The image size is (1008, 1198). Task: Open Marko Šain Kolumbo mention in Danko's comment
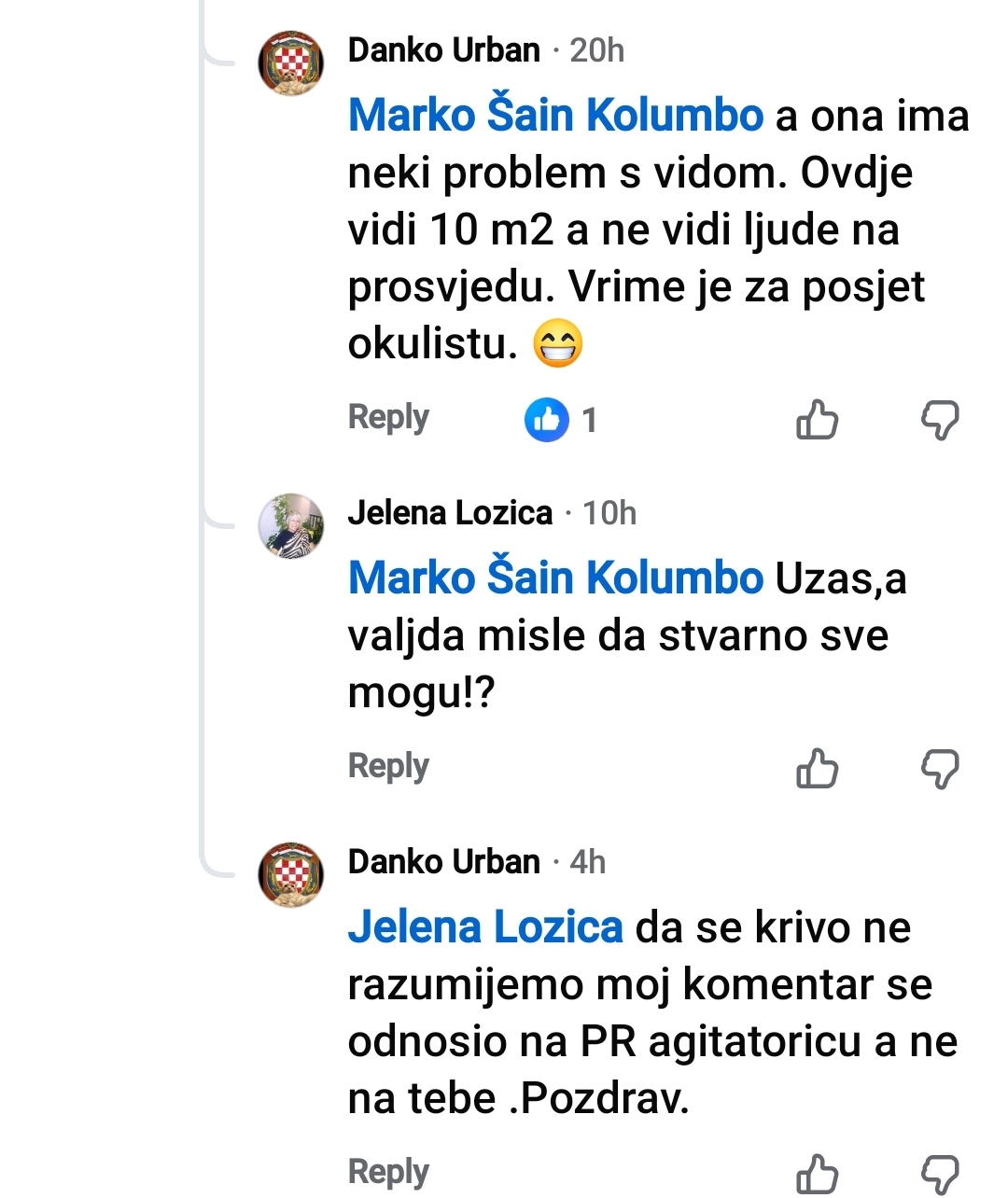point(555,116)
